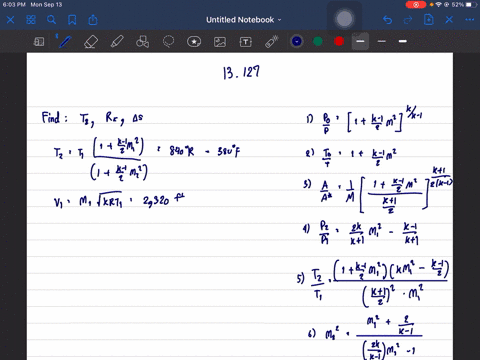Choose the dark blue pen color
The height and width of the screenshot is (360, 480).
tap(297, 41)
